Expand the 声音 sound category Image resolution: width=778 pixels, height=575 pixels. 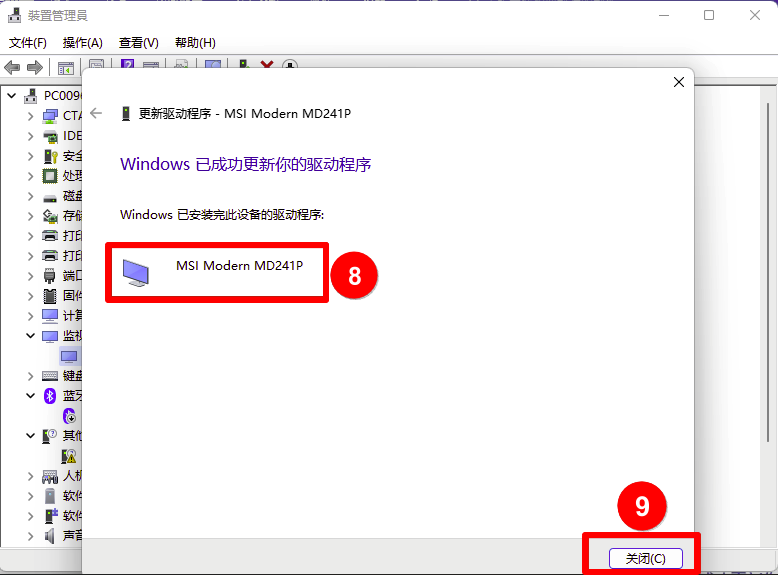click(x=31, y=536)
